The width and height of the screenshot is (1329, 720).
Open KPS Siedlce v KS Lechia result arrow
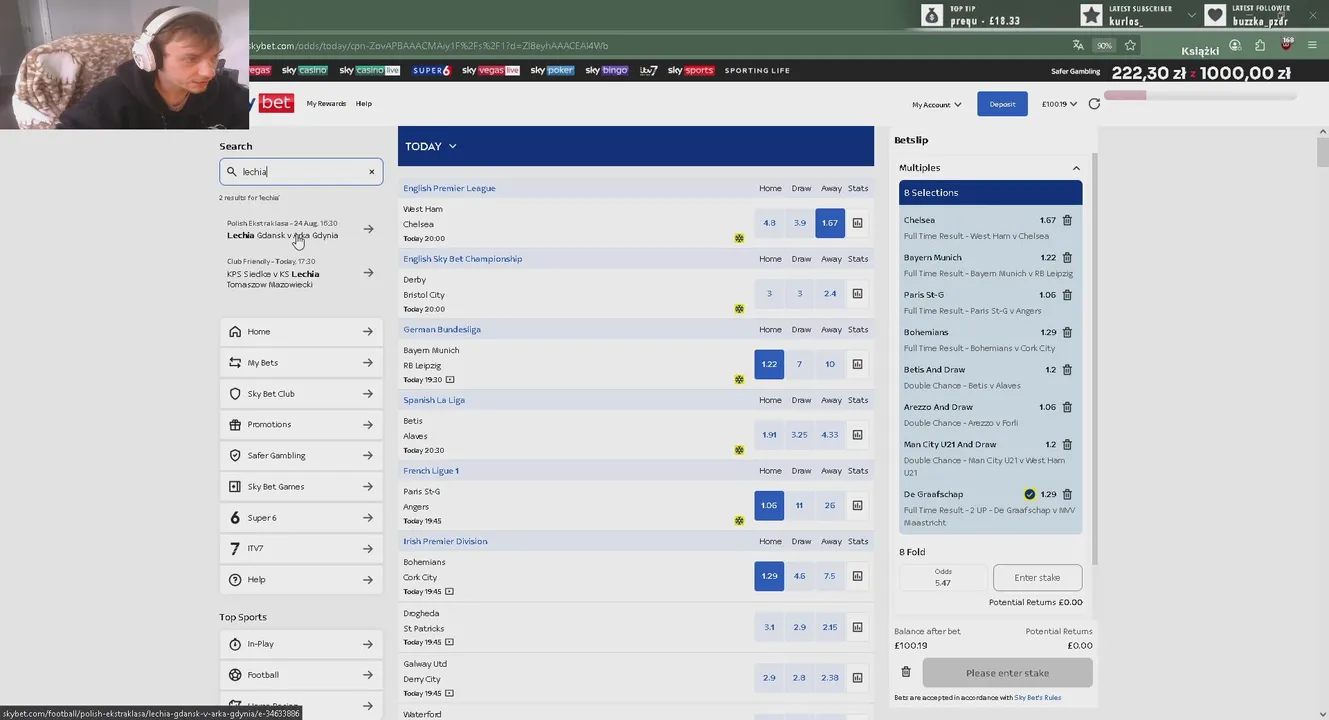tap(368, 272)
